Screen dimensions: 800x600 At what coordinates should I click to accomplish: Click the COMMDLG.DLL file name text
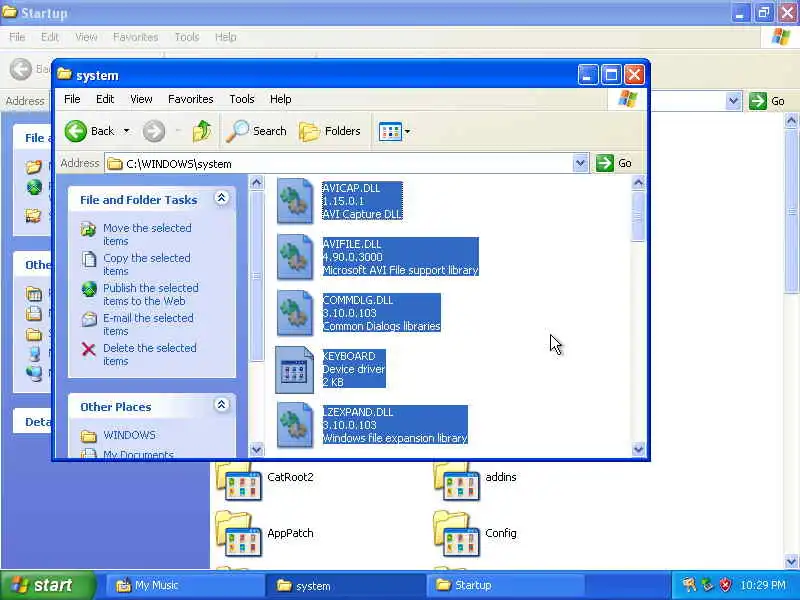(358, 301)
